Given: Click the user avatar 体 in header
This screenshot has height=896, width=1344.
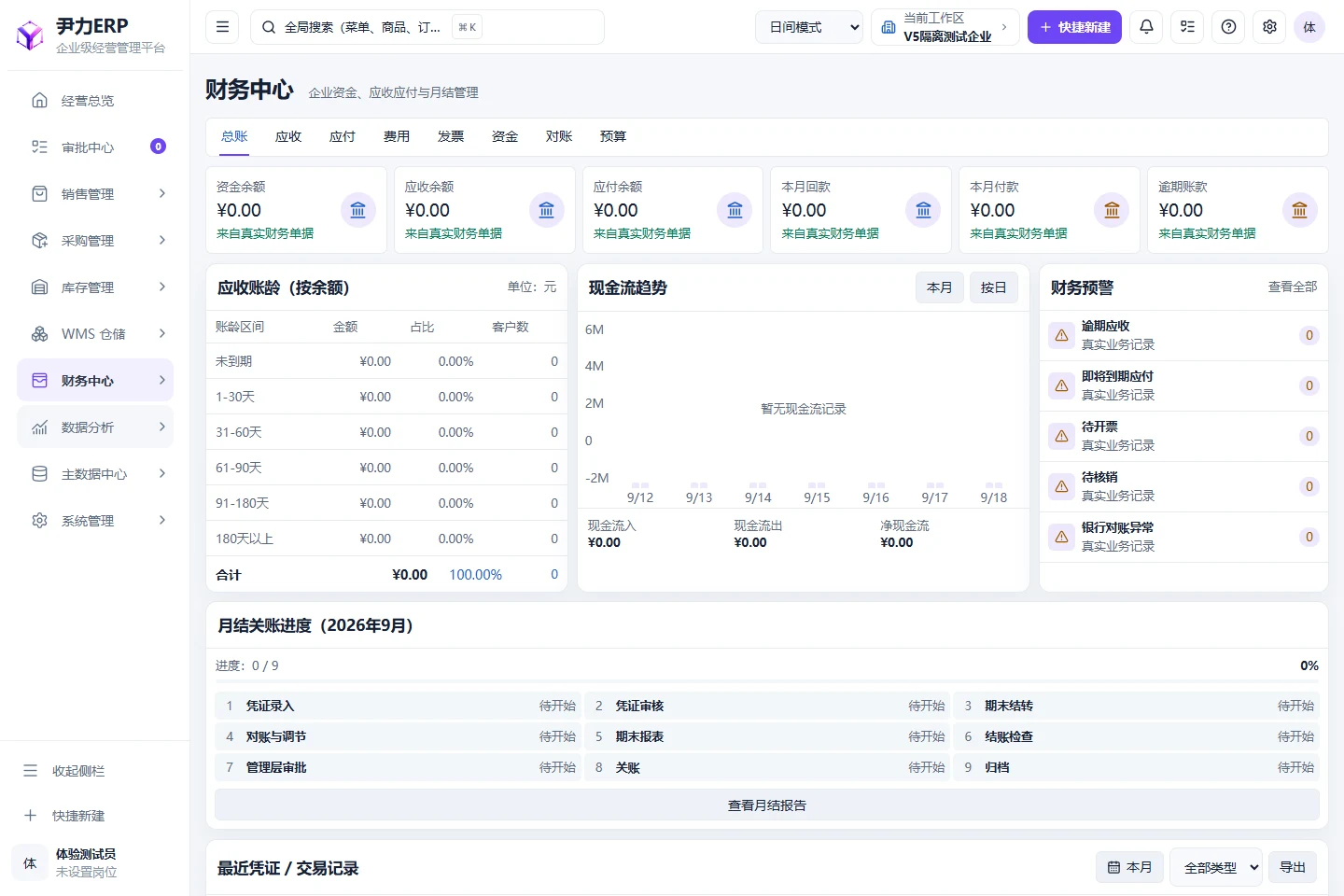Looking at the screenshot, I should (x=1309, y=27).
